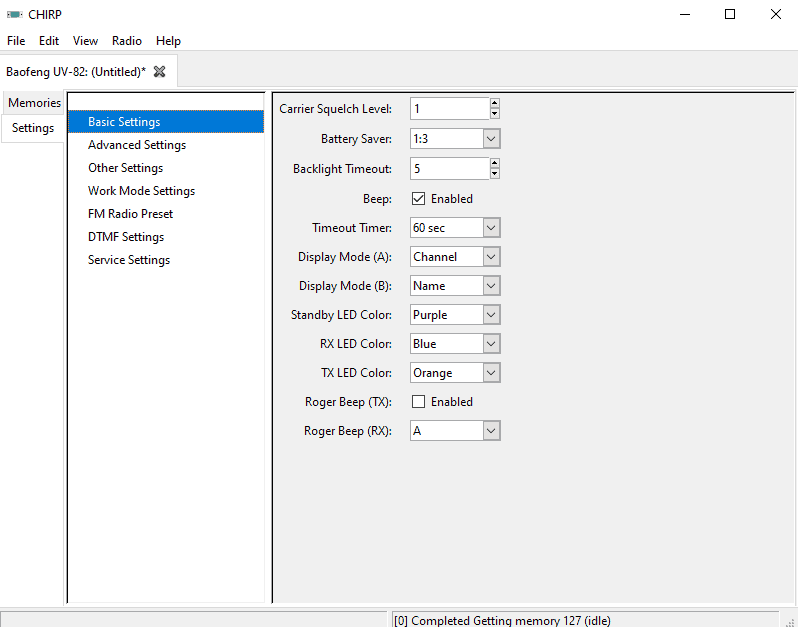Close the Baofeng UV-82 tab with X icon
The width and height of the screenshot is (798, 627).
point(159,72)
